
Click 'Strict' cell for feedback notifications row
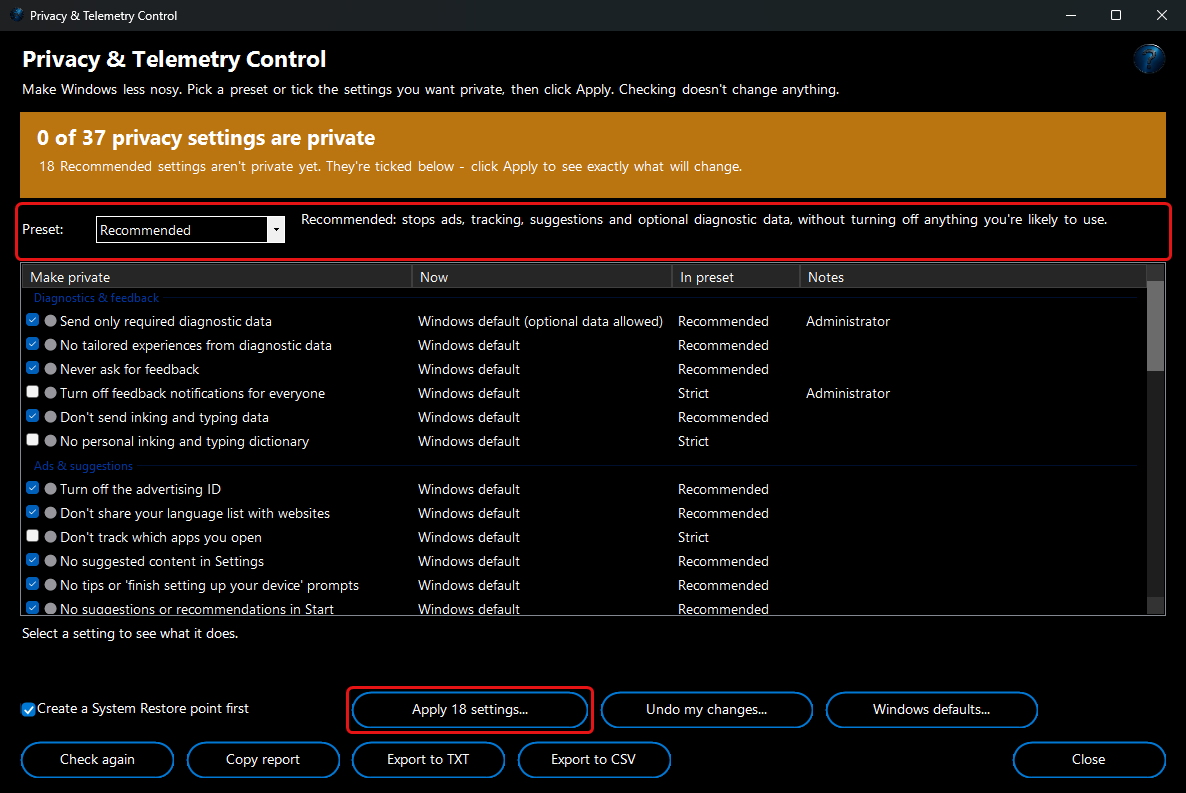(x=693, y=393)
